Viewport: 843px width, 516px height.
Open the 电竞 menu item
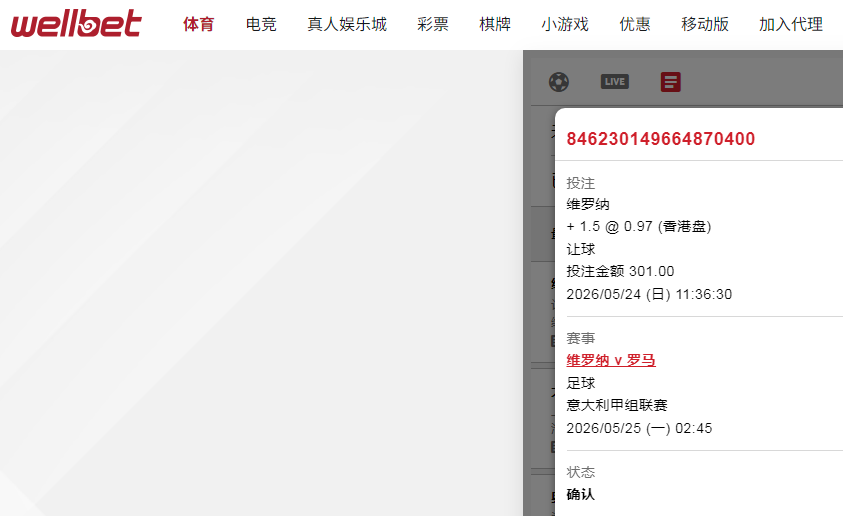261,24
